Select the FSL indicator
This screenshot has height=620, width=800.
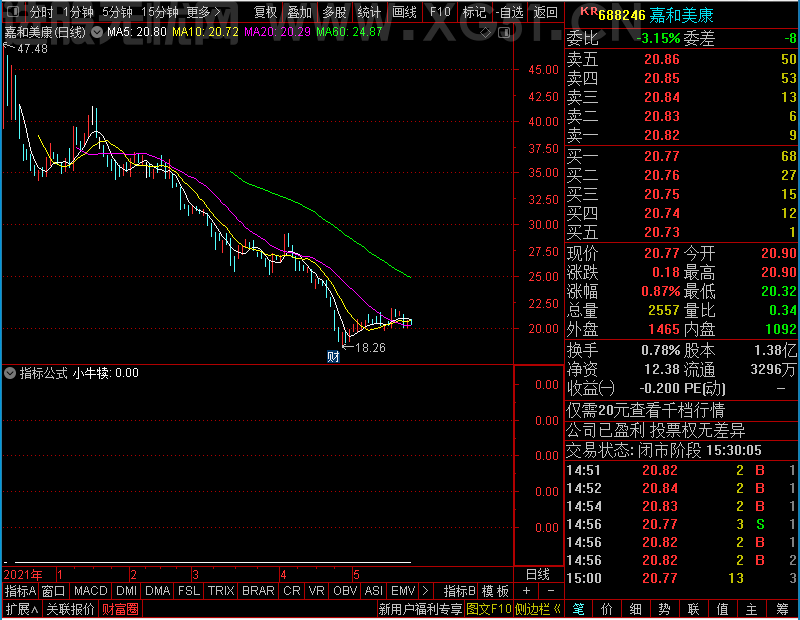click(189, 591)
